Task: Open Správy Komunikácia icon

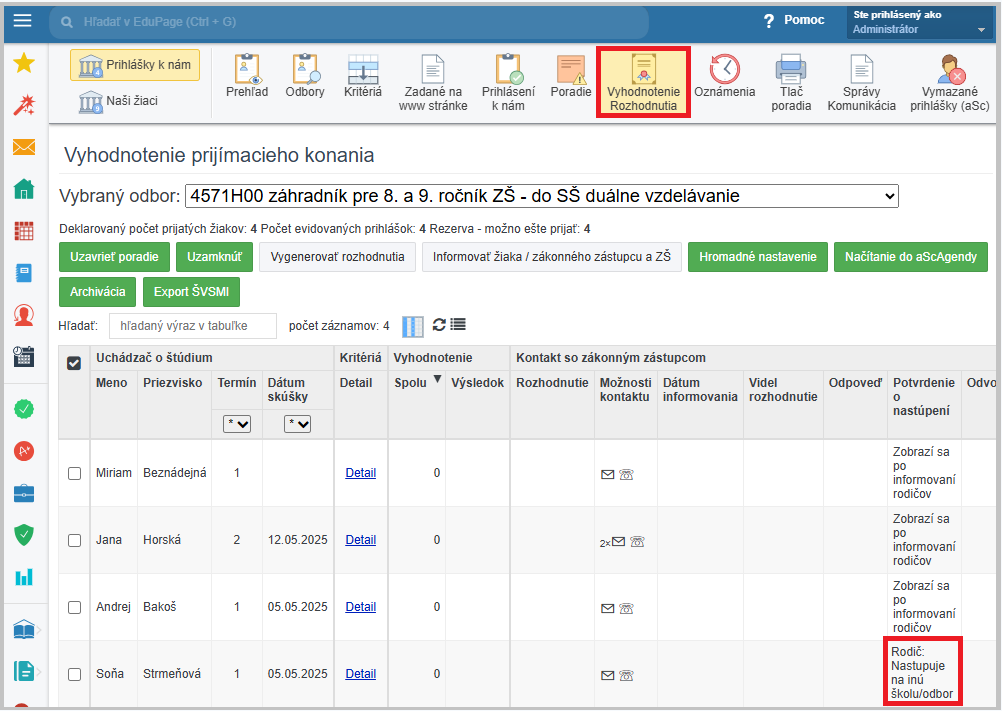Action: point(861,83)
